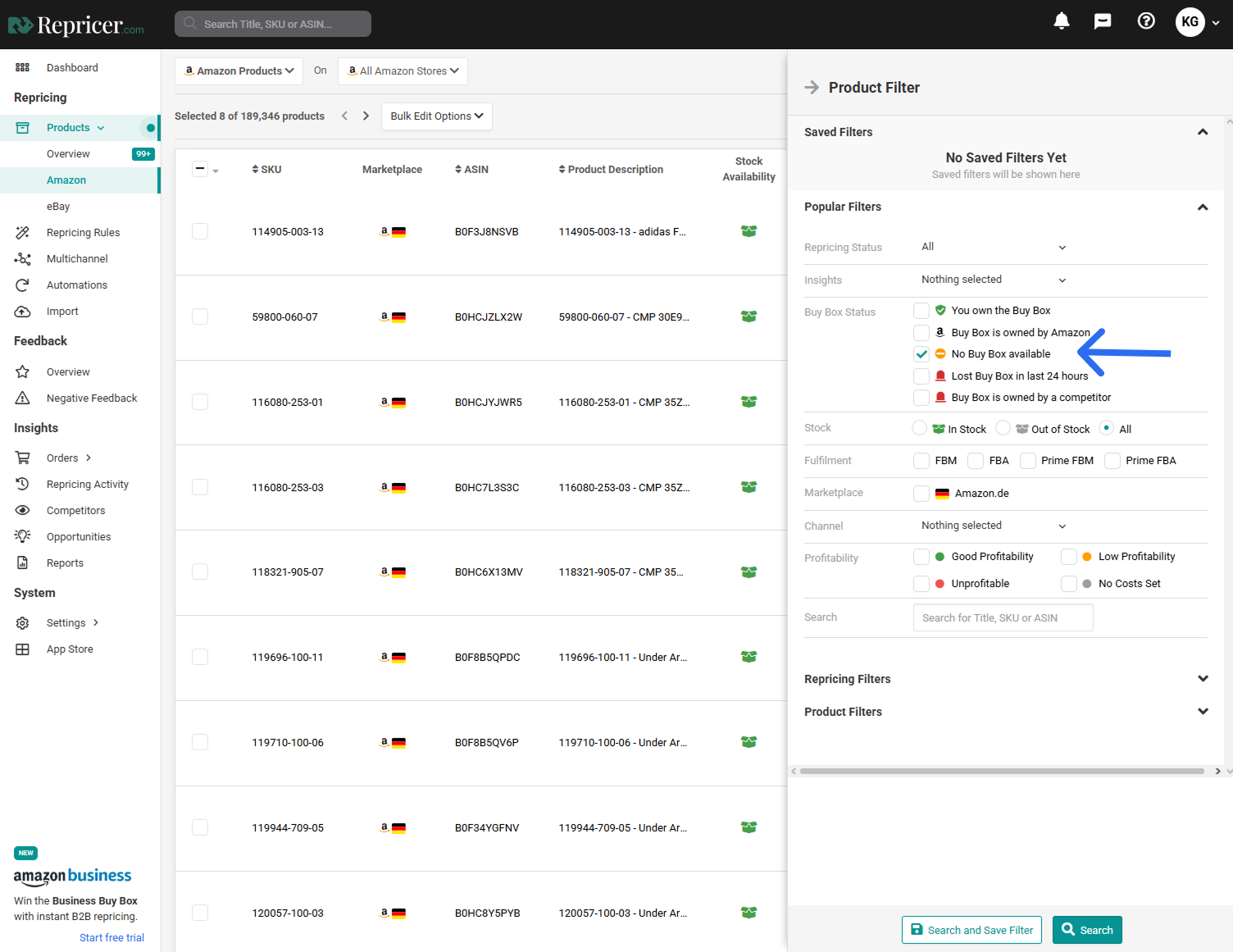Collapse the Saved Filters section
The width and height of the screenshot is (1233, 952).
click(x=1203, y=132)
